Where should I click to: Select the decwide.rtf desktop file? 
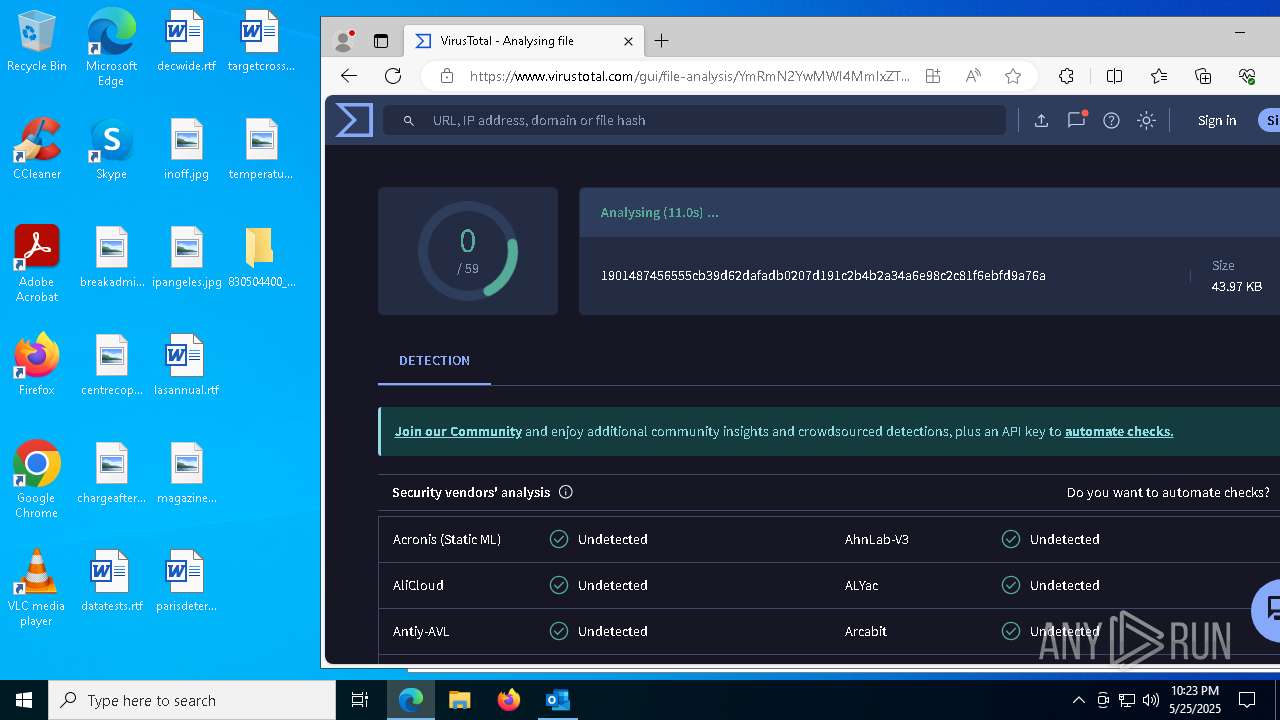click(186, 42)
